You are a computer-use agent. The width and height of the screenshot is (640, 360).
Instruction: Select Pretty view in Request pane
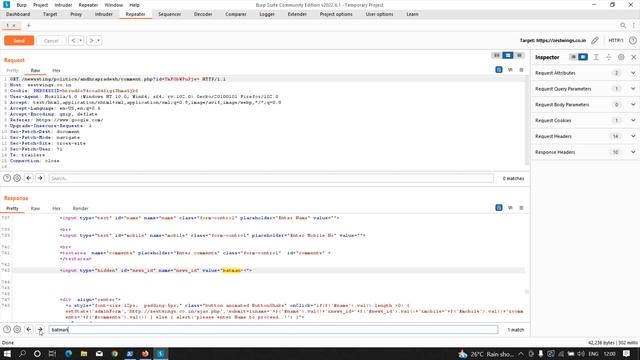(12, 71)
